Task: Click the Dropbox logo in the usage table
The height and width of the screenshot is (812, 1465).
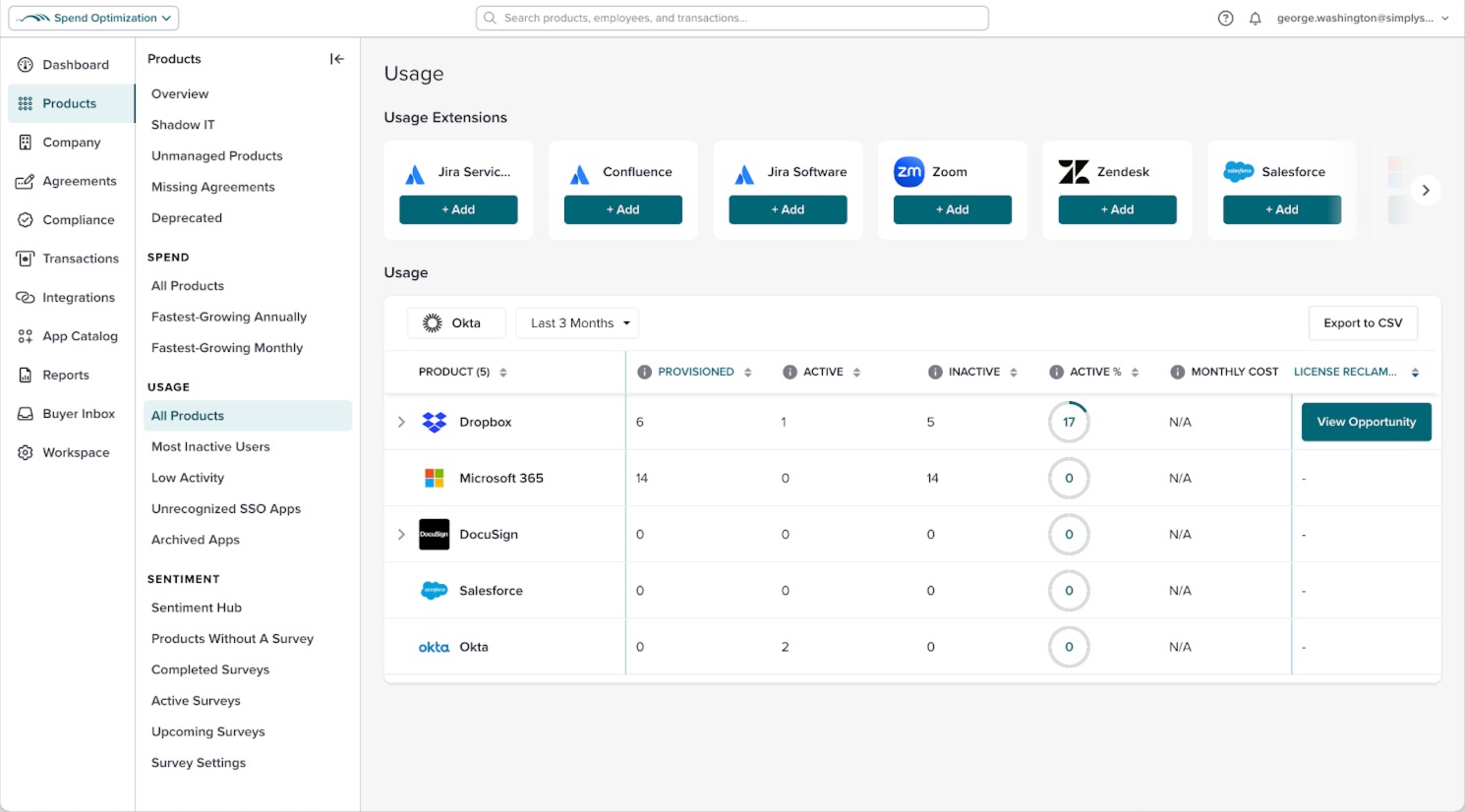Action: pyautogui.click(x=434, y=422)
